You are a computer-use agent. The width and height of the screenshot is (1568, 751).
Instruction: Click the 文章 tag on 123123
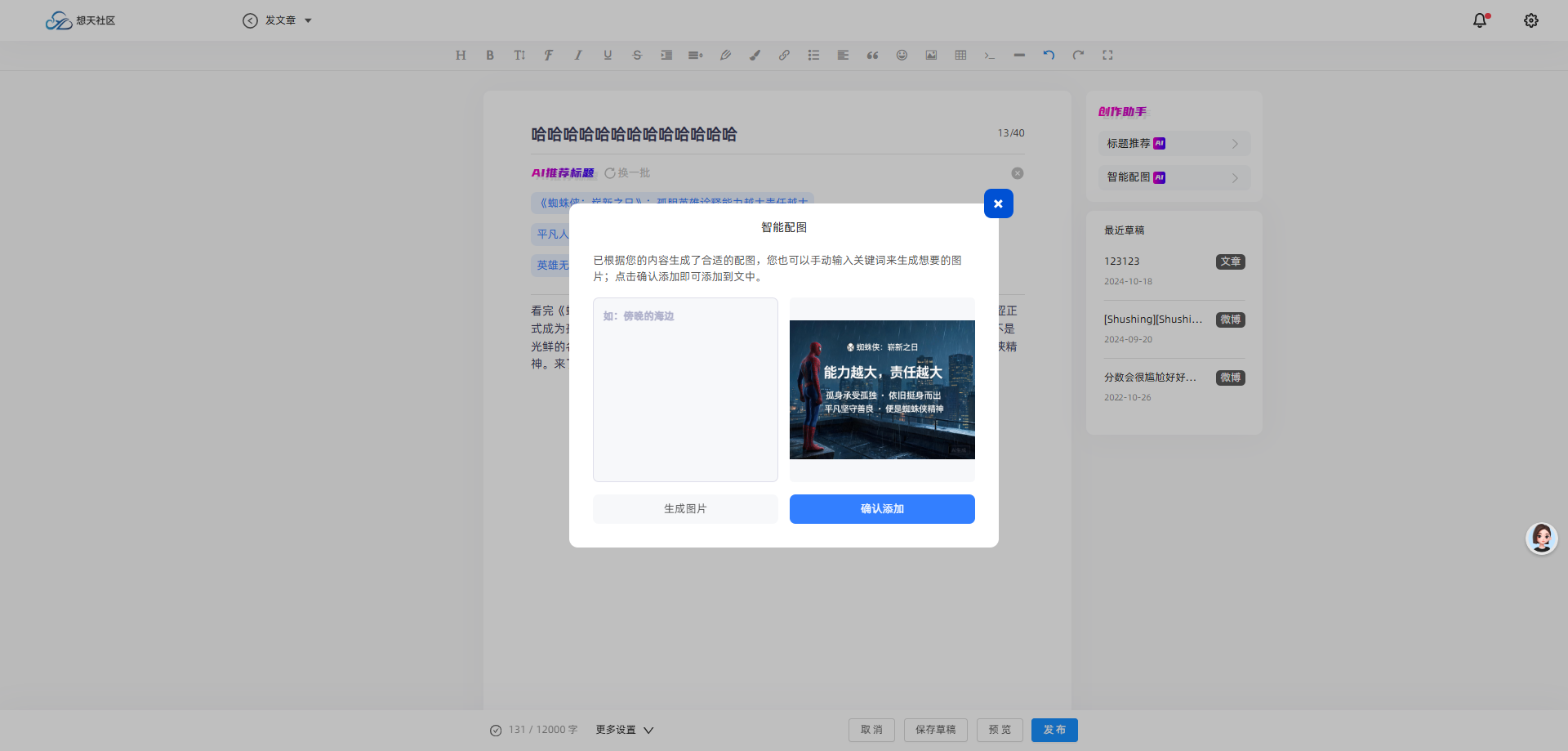point(1231,262)
